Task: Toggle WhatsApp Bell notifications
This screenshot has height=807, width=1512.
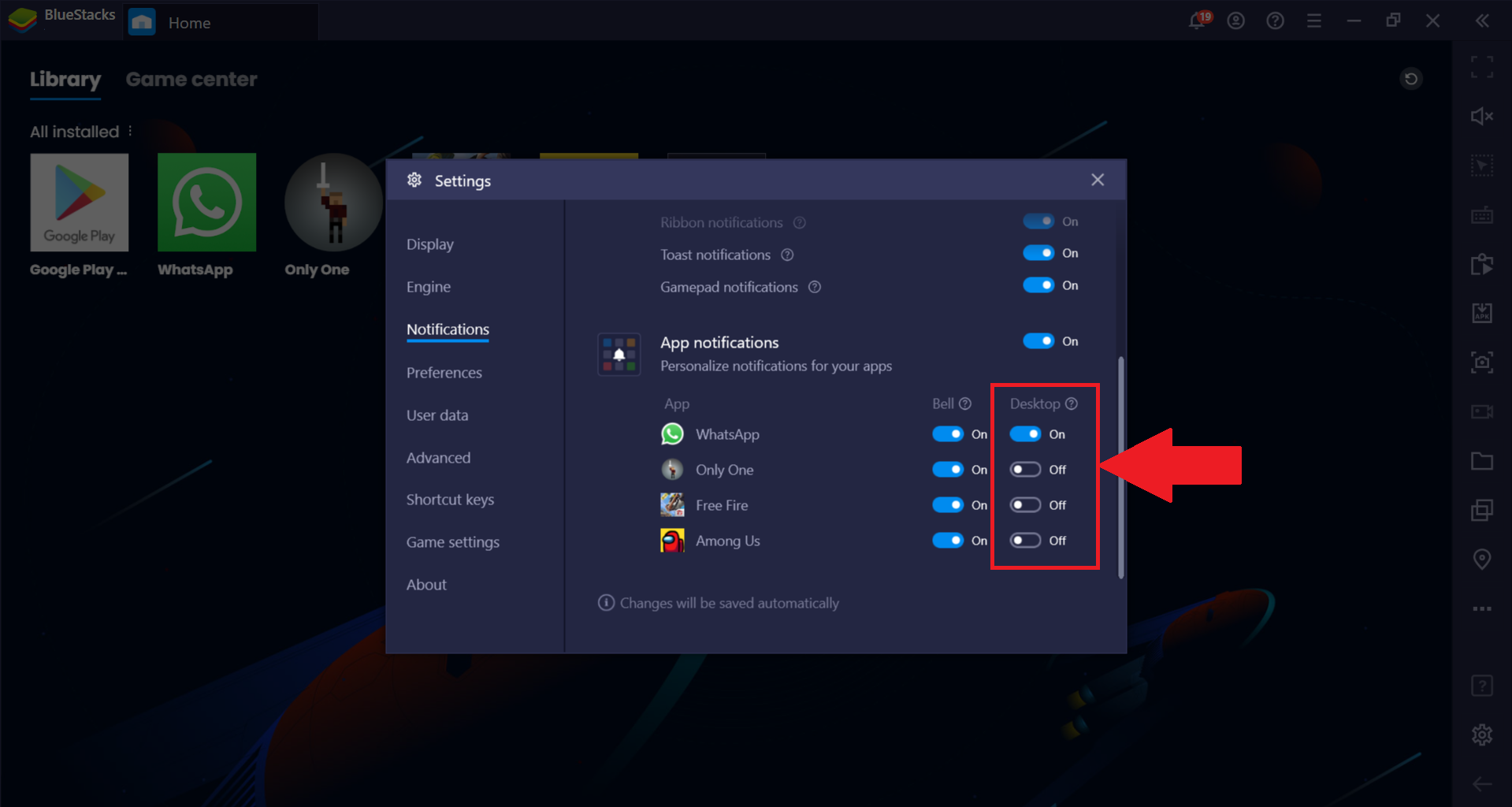Action: tap(948, 434)
